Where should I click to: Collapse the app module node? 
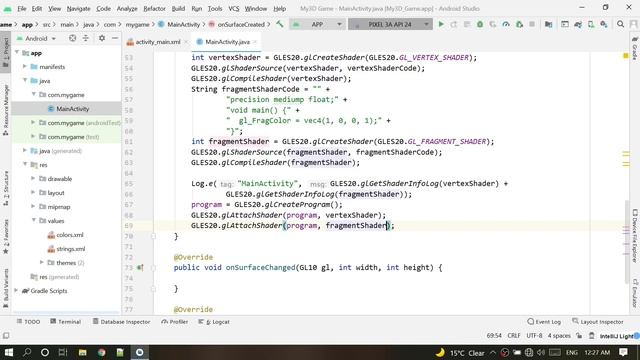17,53
